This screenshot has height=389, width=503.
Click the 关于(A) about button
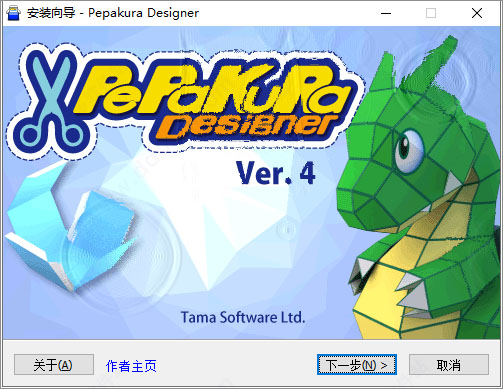54,365
